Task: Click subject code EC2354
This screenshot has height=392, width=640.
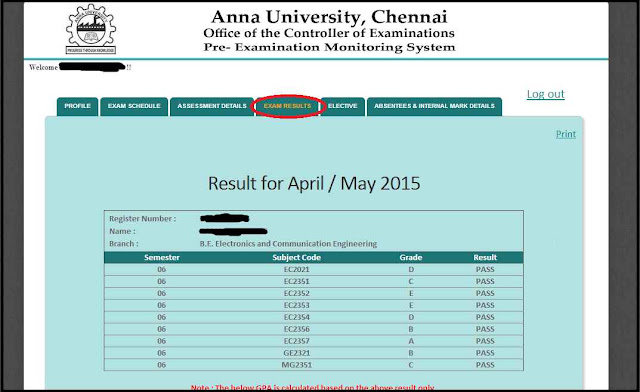Action: click(297, 317)
